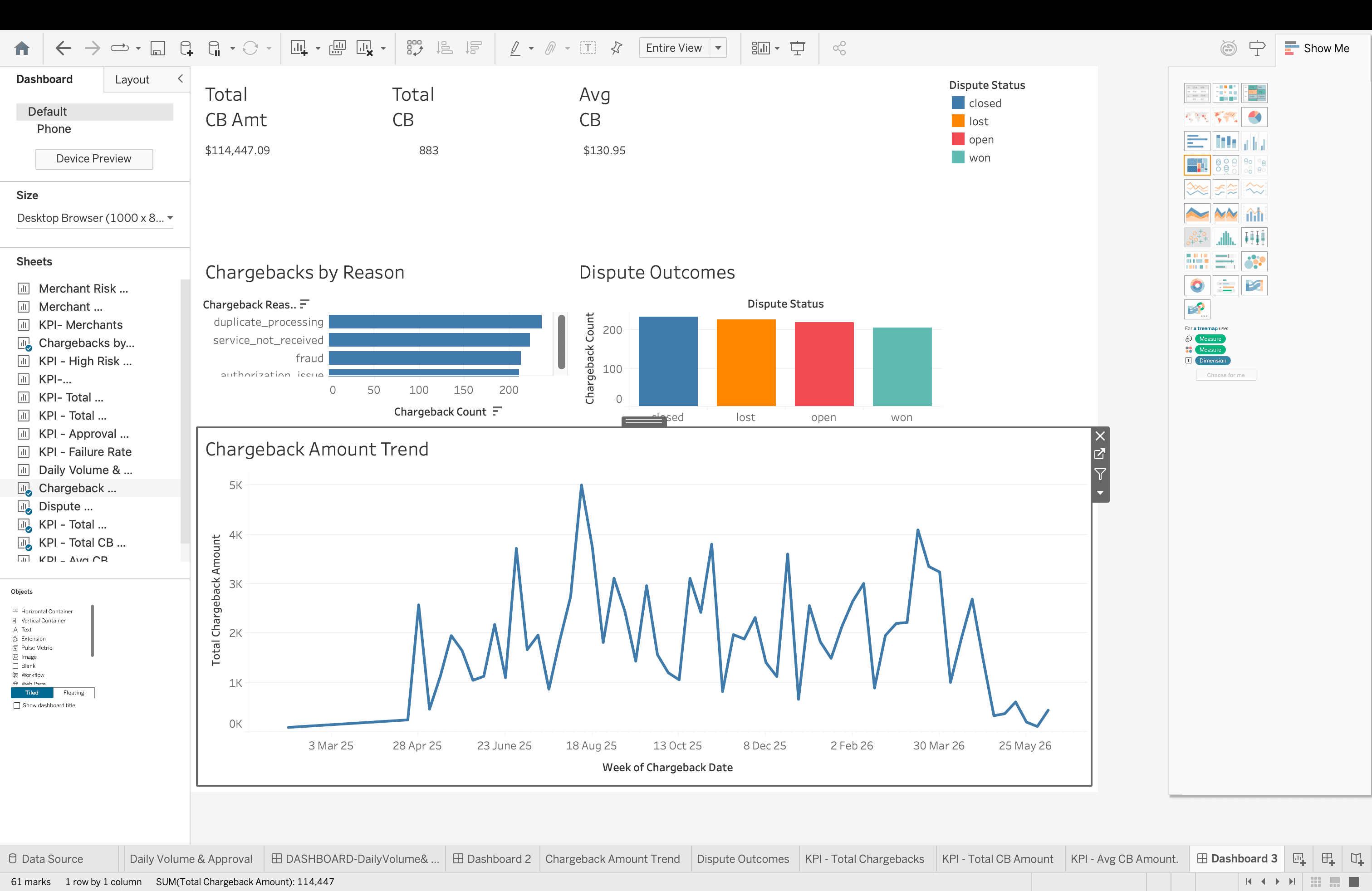Open the KPI - Total Chargebacks tab

[x=864, y=859]
